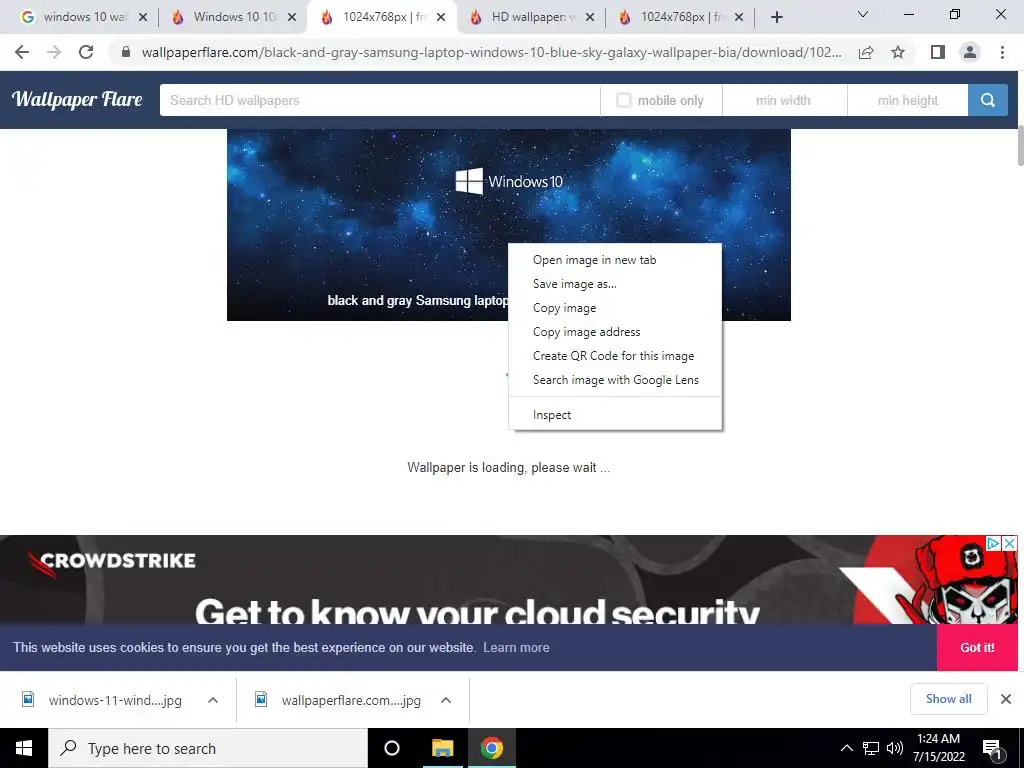The height and width of the screenshot is (768, 1024).
Task: Close the 'Windows 10 10' tab
Action: click(292, 17)
